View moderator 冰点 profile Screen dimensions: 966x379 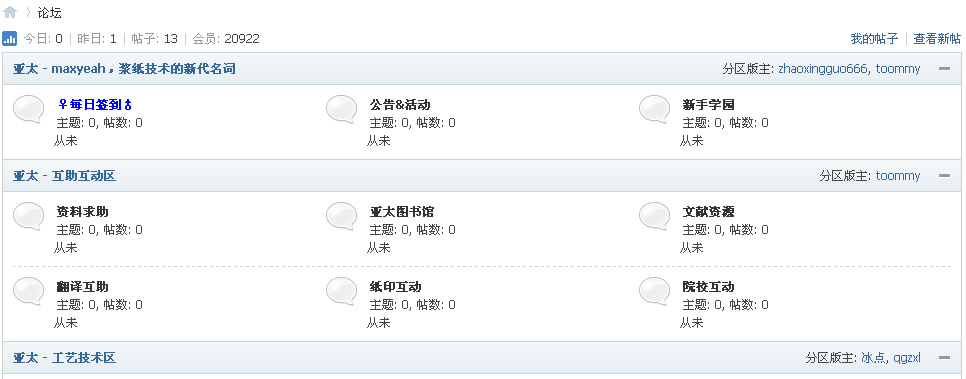872,358
